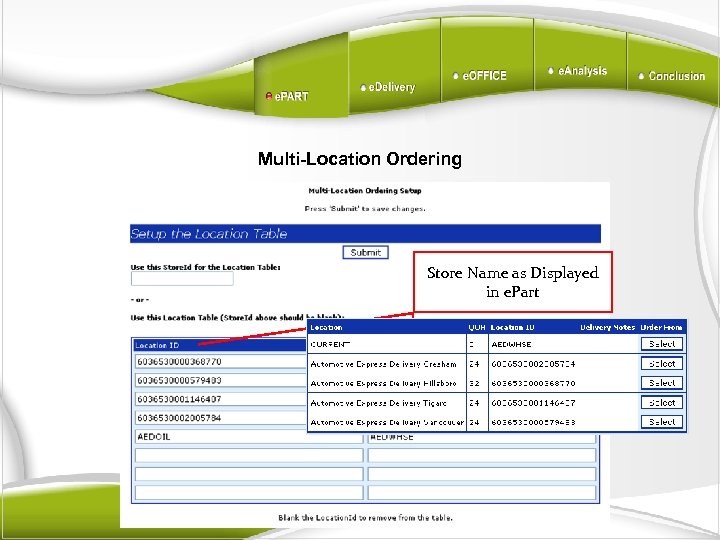Click the 'Order From' column header
Screen dimensions: 720x540
coord(661,327)
